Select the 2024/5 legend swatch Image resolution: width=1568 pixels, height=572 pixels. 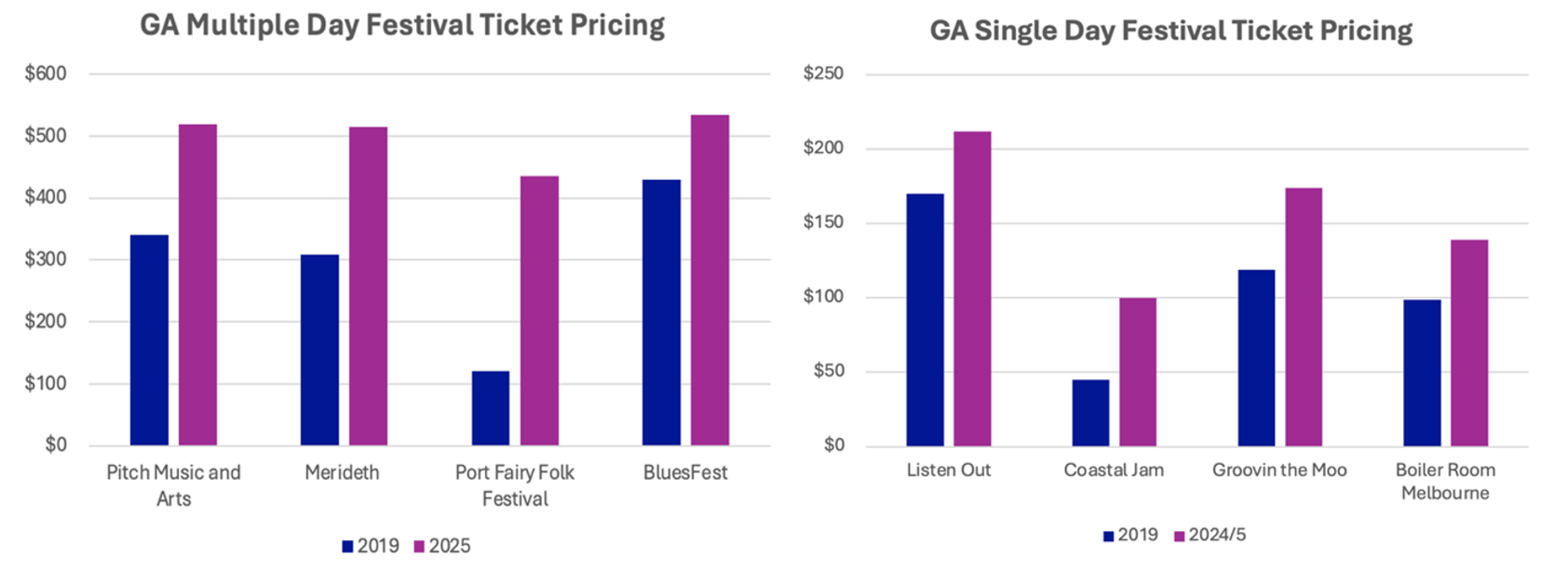click(1180, 536)
